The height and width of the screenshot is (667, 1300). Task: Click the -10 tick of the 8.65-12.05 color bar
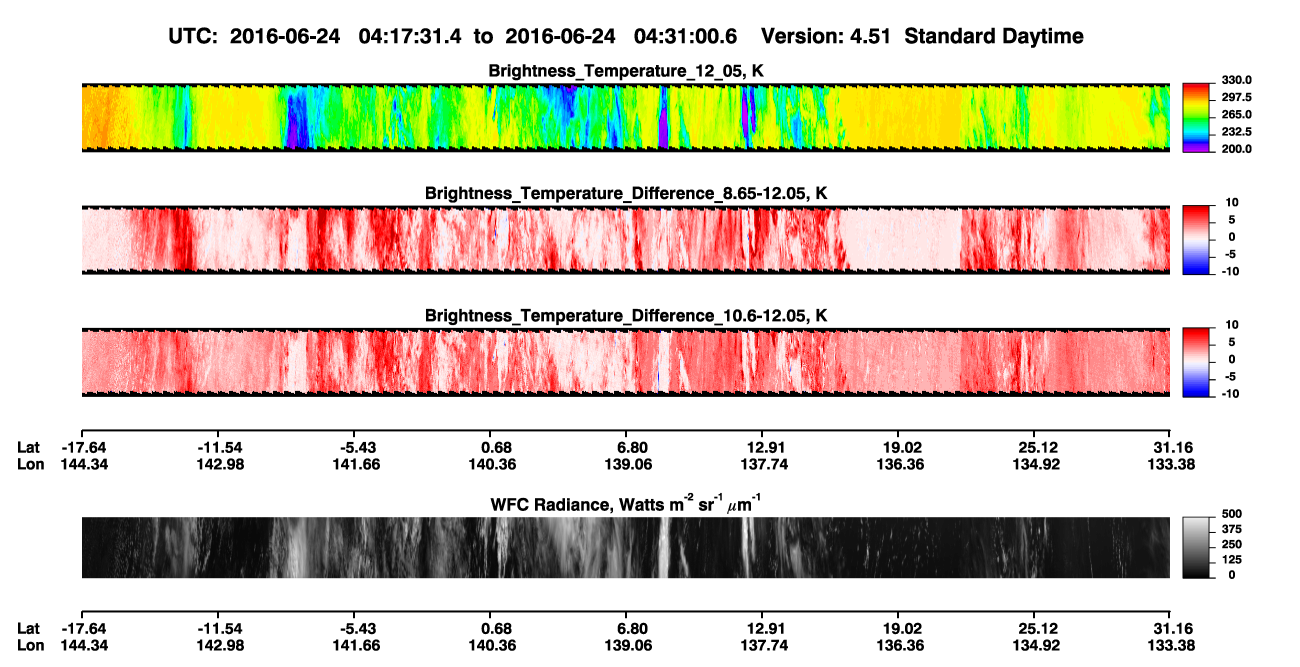point(1230,272)
